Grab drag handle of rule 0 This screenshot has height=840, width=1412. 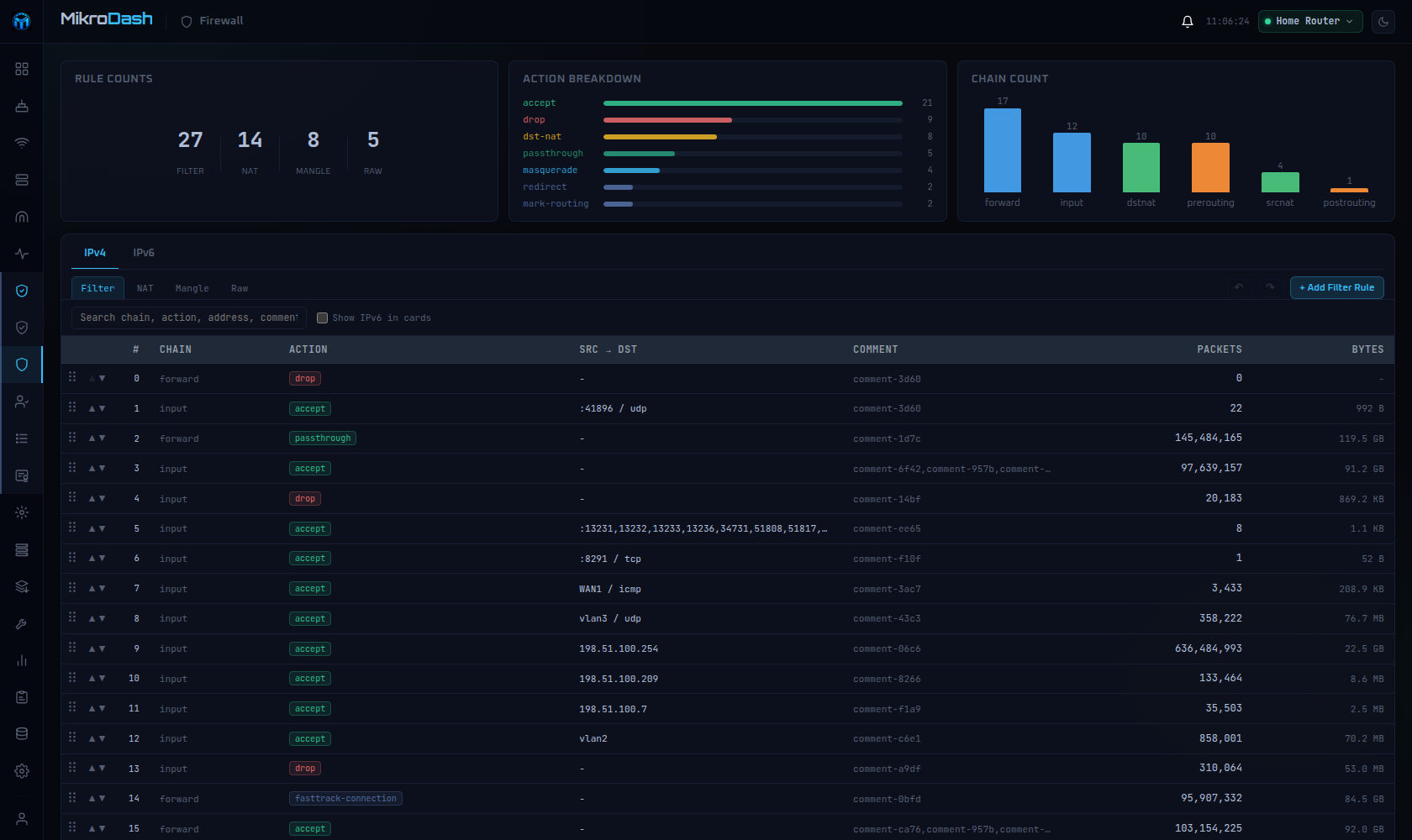72,377
